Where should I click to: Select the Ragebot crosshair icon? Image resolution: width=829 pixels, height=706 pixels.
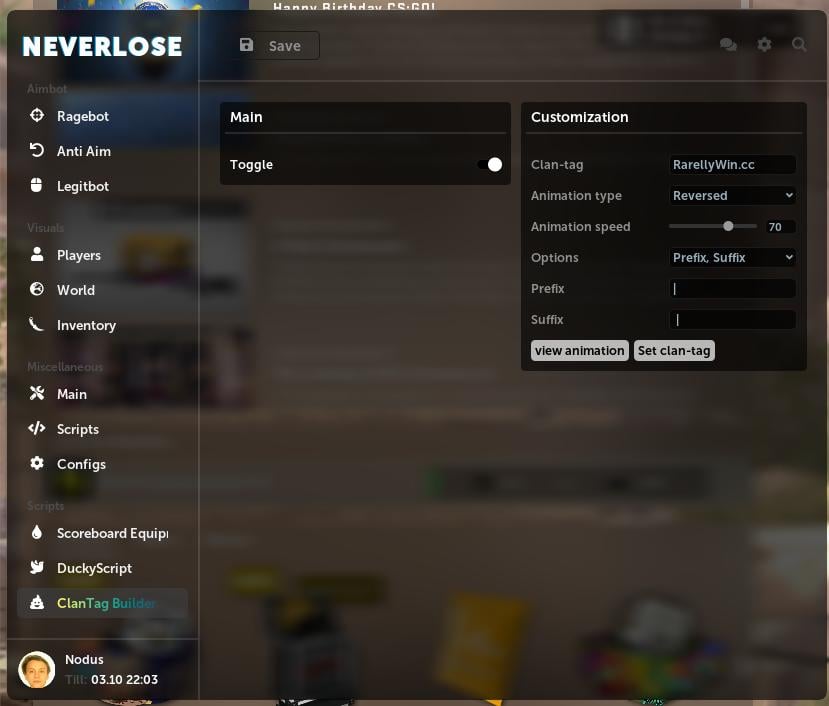37,115
